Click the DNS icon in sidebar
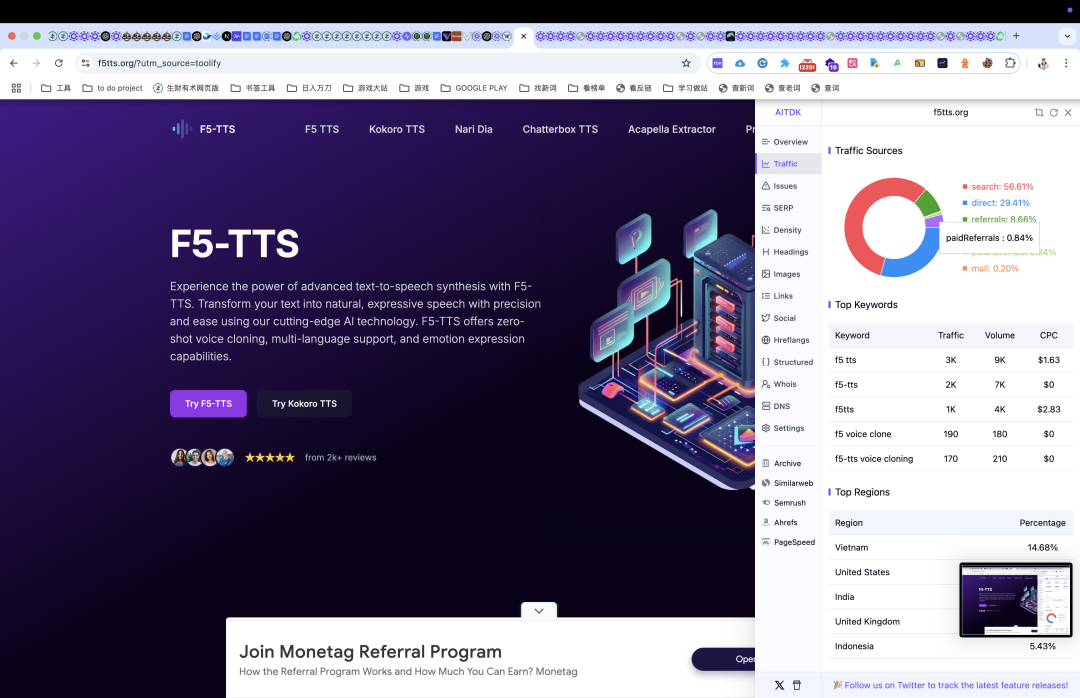This screenshot has height=698, width=1080. (x=766, y=407)
